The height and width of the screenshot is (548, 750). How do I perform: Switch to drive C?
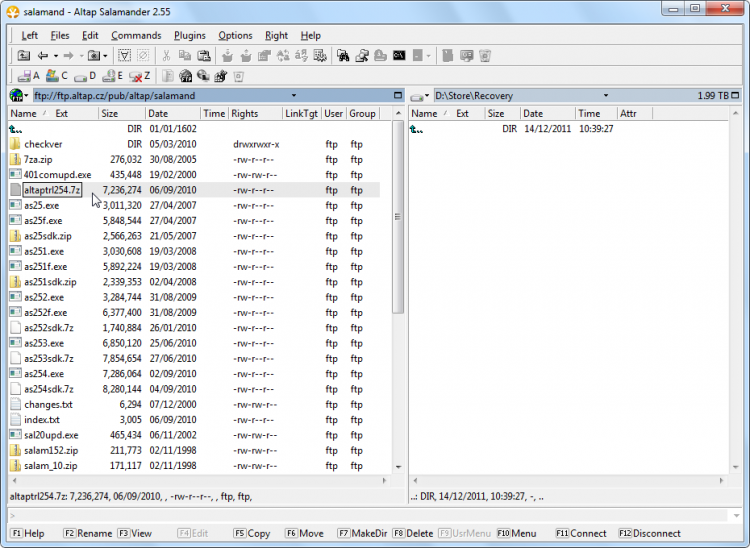pyautogui.click(x=57, y=76)
